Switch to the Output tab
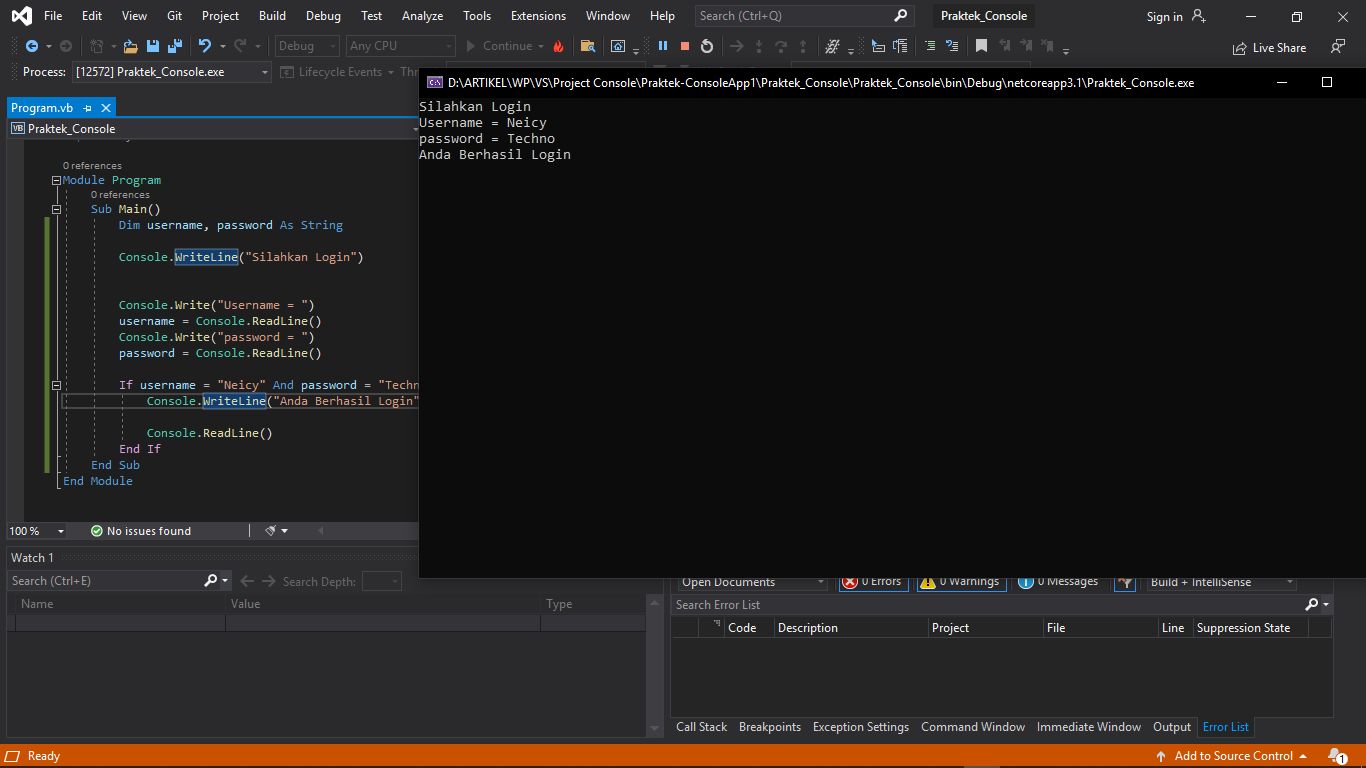This screenshot has width=1366, height=768. click(x=1172, y=727)
